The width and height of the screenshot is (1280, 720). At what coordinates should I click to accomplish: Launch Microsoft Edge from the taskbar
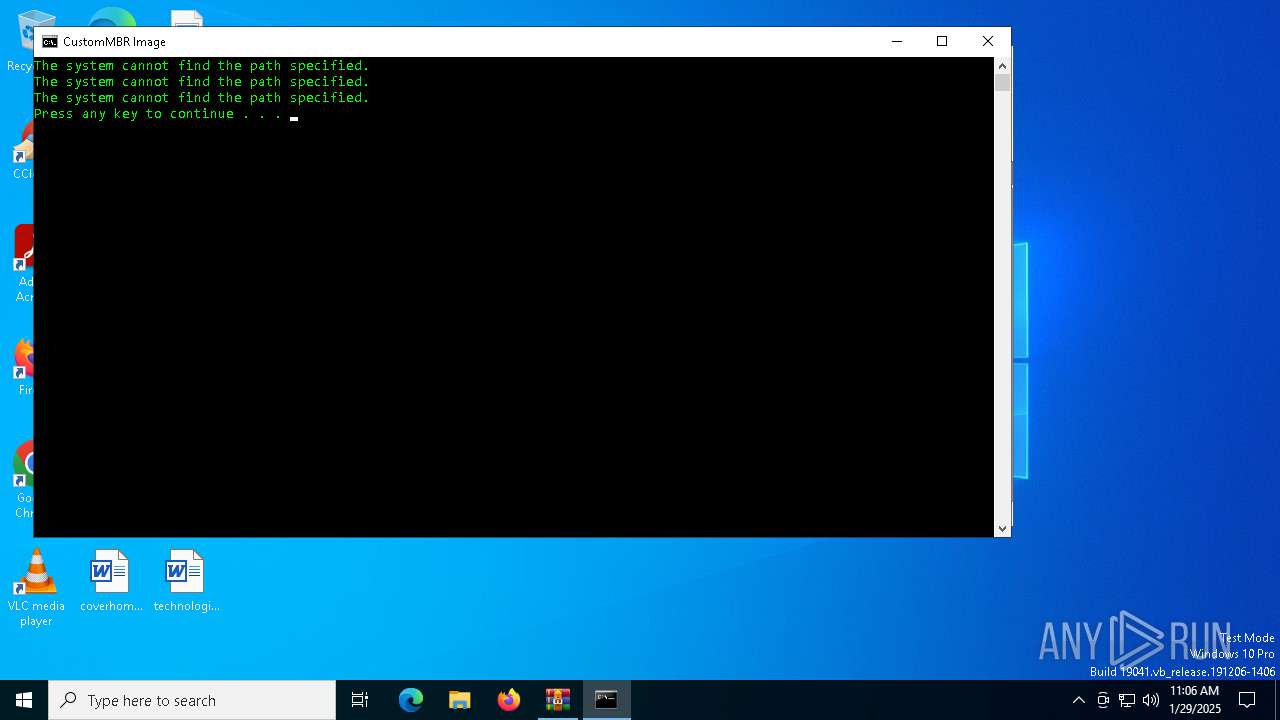[411, 700]
